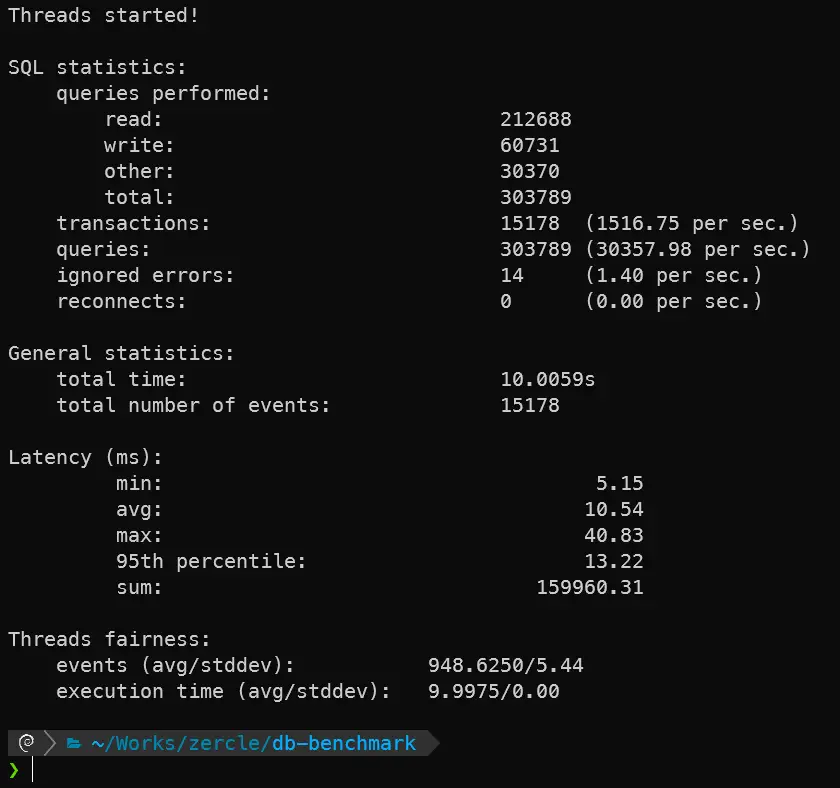This screenshot has width=840, height=788.
Task: Click the 'Latency (ms):' heading
Action: [85, 458]
